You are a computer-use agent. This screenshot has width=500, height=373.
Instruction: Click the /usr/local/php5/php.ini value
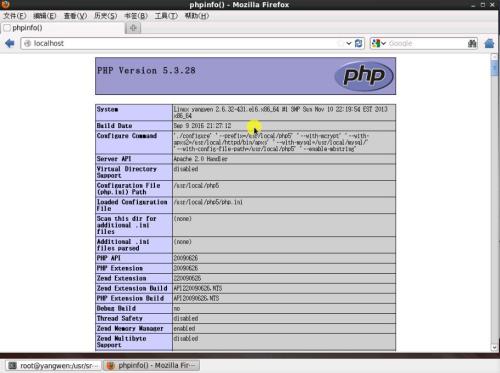(x=208, y=202)
